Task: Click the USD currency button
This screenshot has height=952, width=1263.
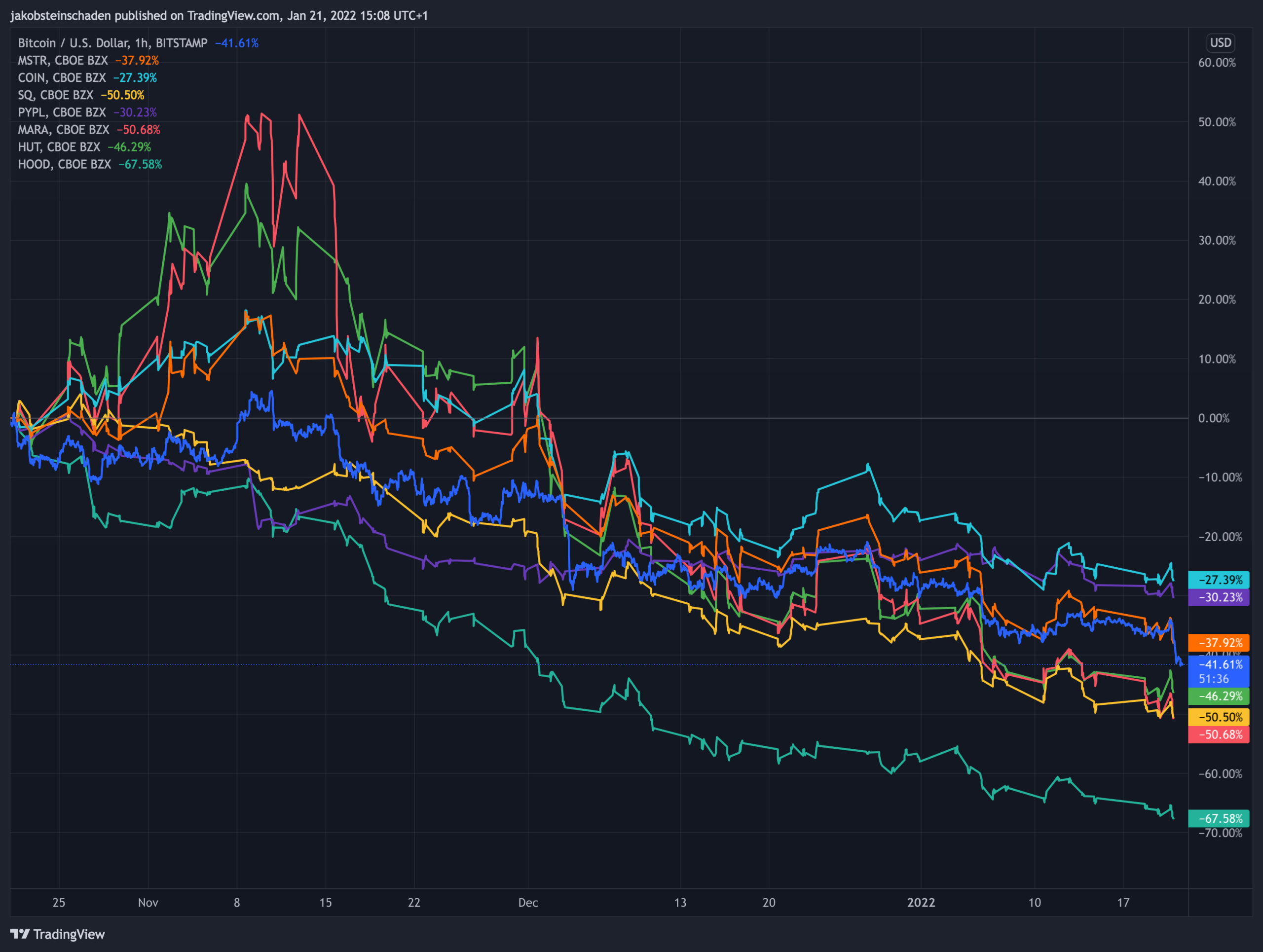Action: point(1221,43)
